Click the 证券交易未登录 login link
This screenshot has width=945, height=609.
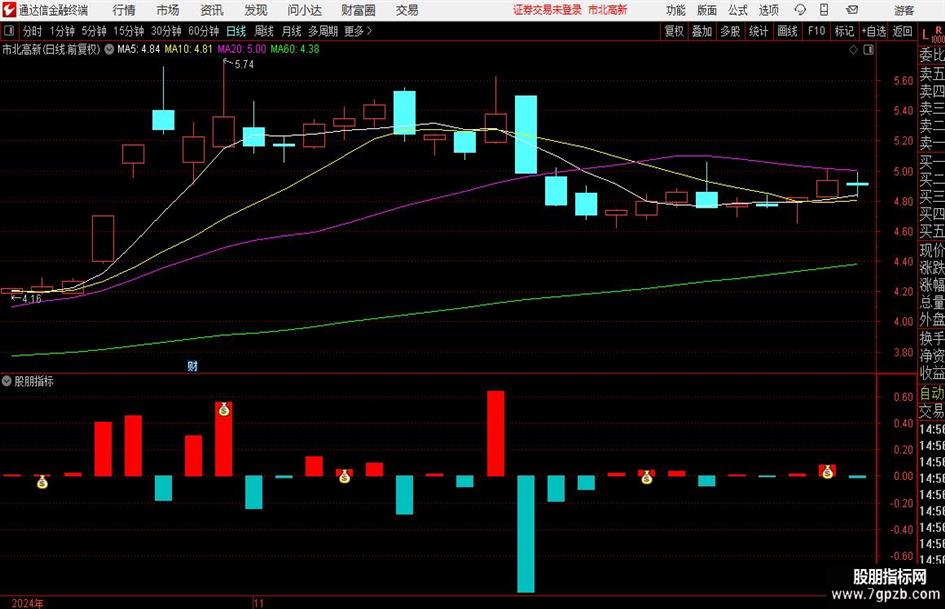[547, 10]
